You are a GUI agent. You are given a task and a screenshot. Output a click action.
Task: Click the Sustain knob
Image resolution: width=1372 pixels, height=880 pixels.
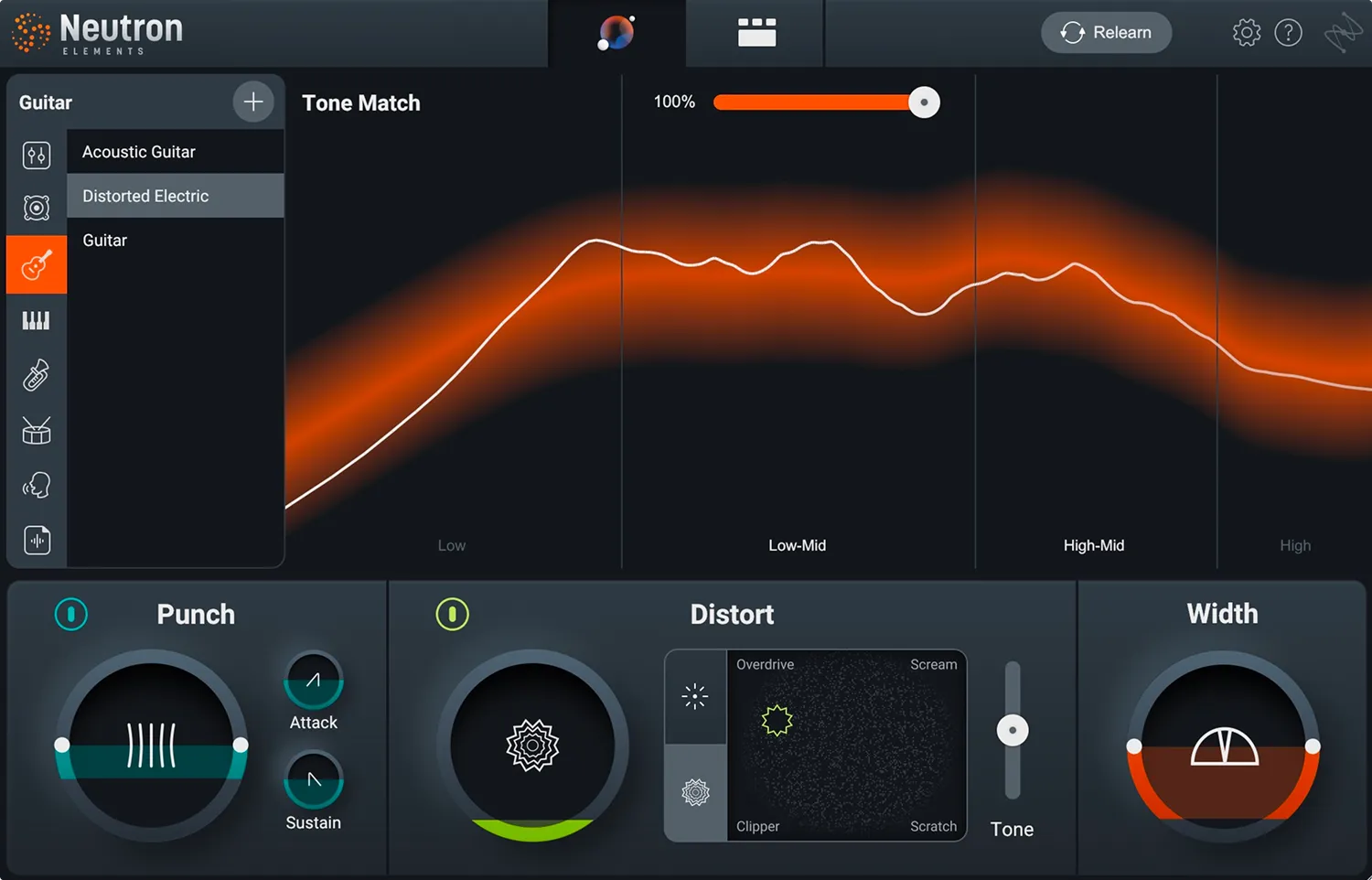click(x=314, y=780)
